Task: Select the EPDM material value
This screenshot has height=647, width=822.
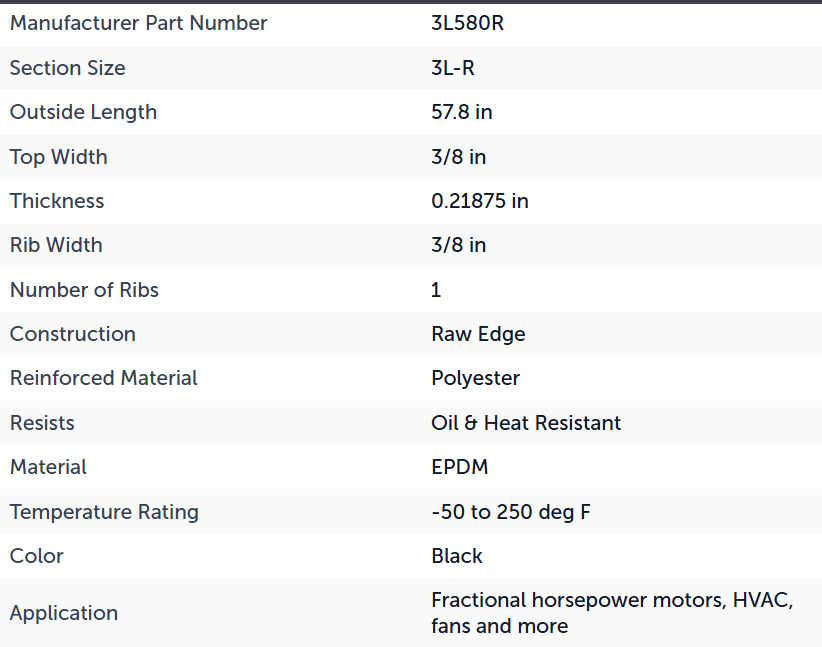Action: pos(459,467)
